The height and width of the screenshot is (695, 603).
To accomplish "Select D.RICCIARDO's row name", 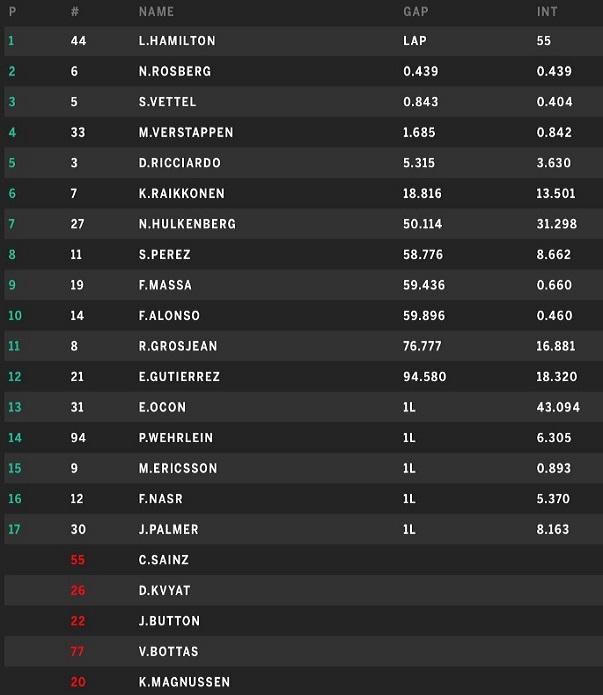I will tap(180, 163).
